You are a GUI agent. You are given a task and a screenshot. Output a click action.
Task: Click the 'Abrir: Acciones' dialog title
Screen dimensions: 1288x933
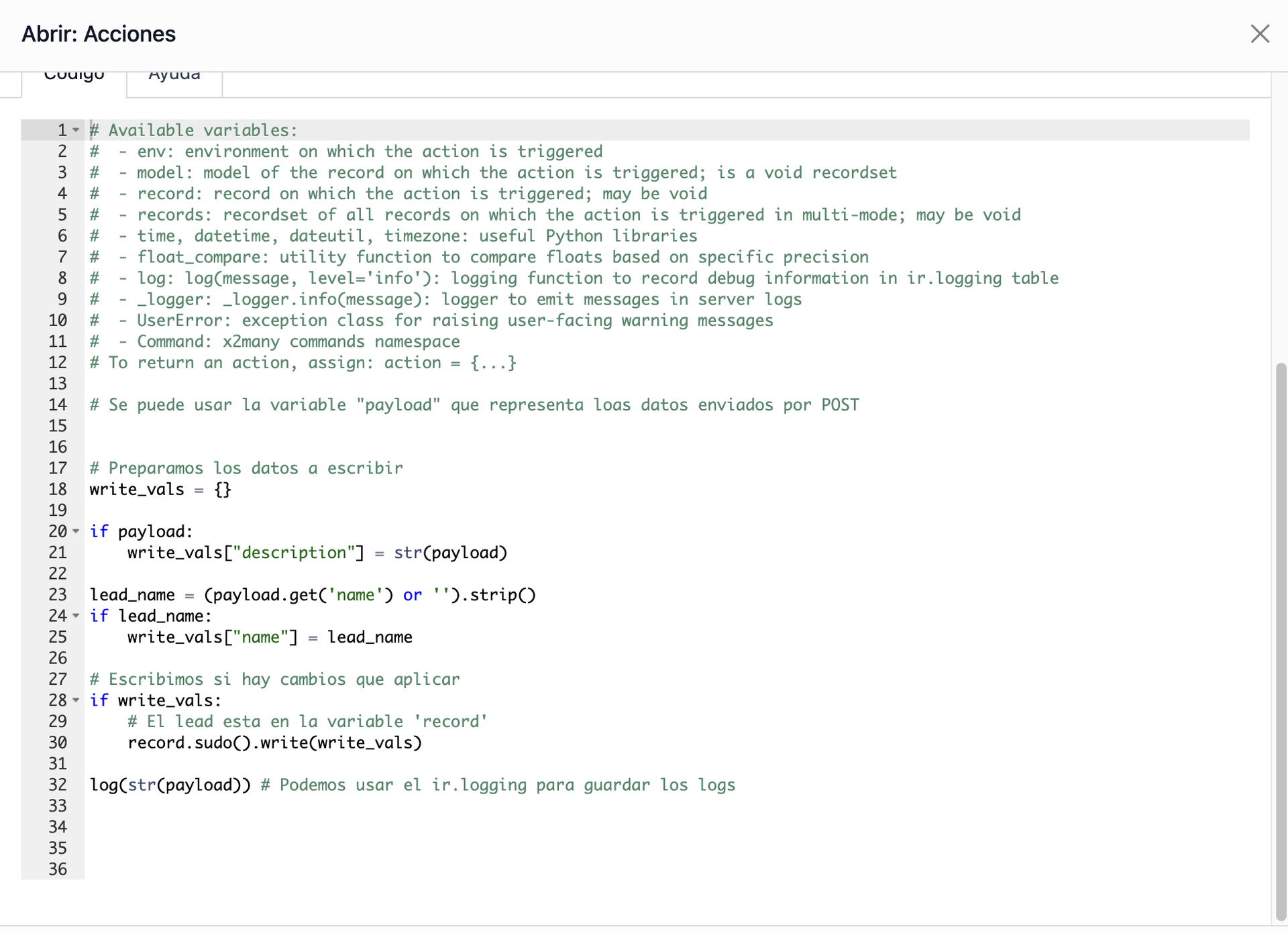[99, 34]
